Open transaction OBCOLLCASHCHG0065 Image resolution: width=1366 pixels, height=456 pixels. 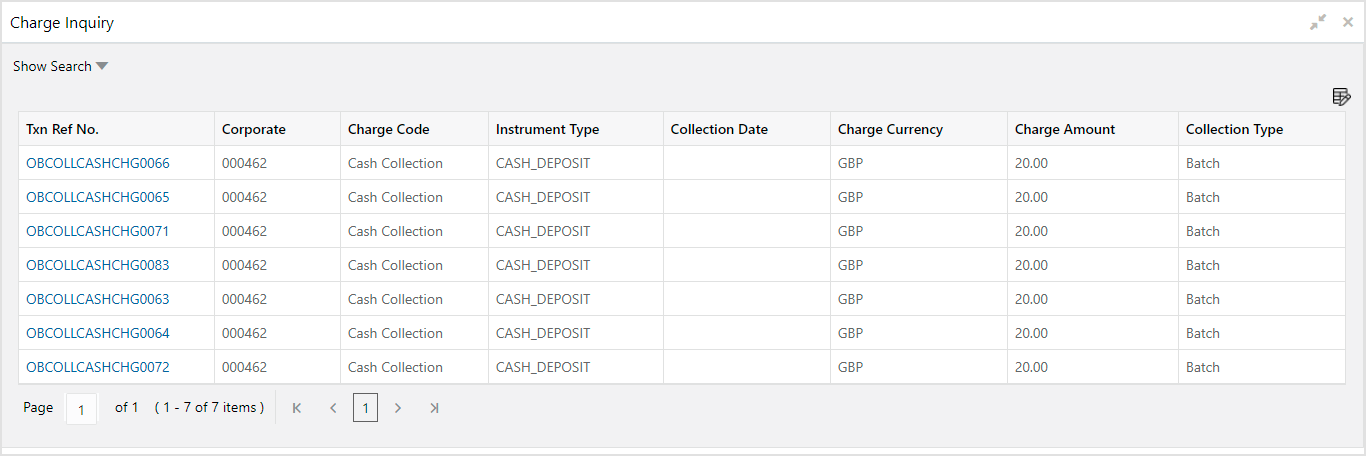tap(98, 197)
